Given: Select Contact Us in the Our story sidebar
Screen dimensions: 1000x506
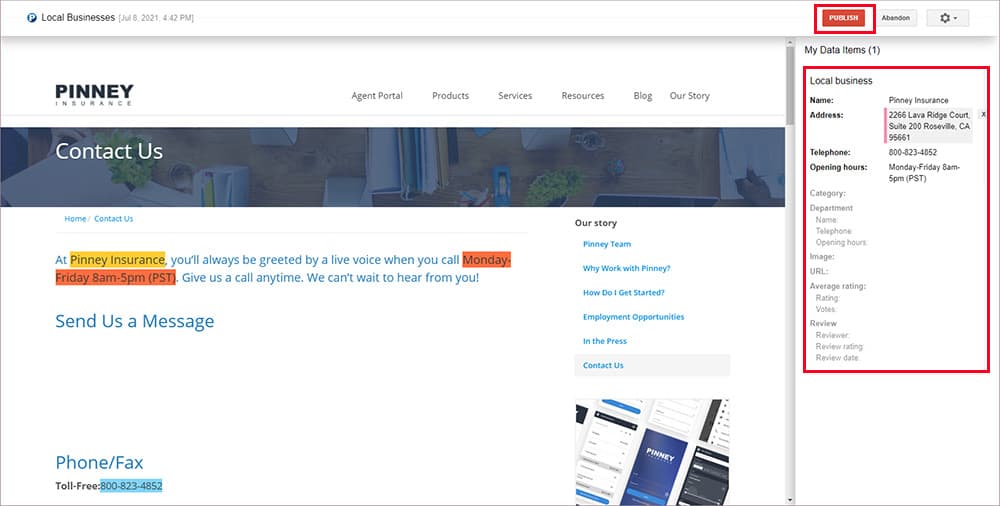Looking at the screenshot, I should coord(652,365).
